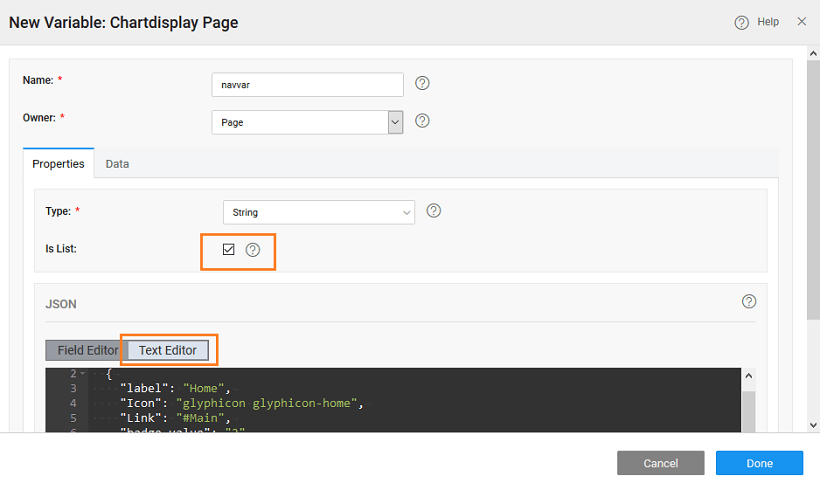Select the Text Editor mode button
This screenshot has height=490, width=820.
coord(168,350)
